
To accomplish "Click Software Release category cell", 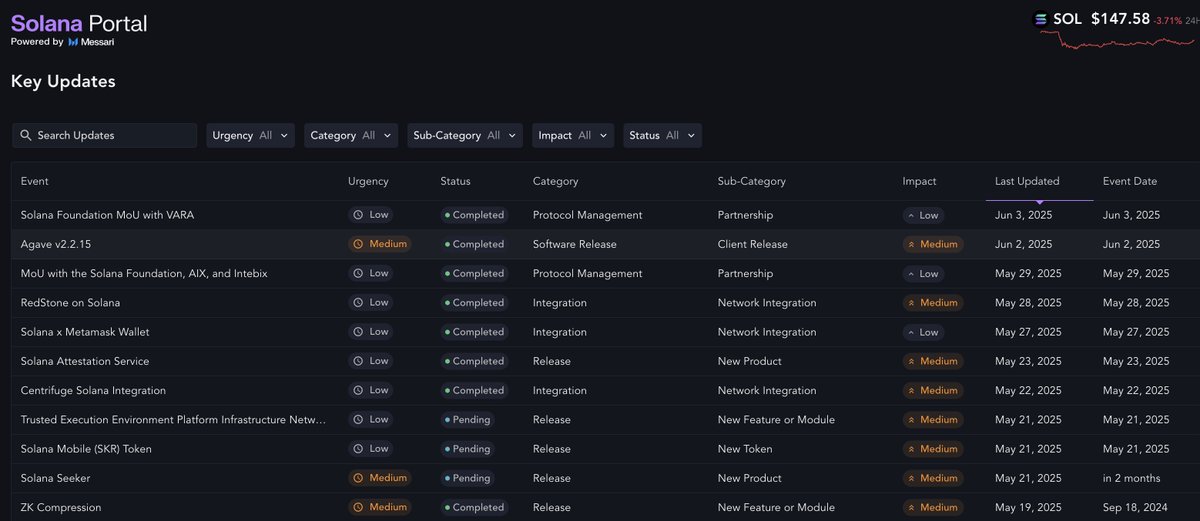I will (x=575, y=244).
